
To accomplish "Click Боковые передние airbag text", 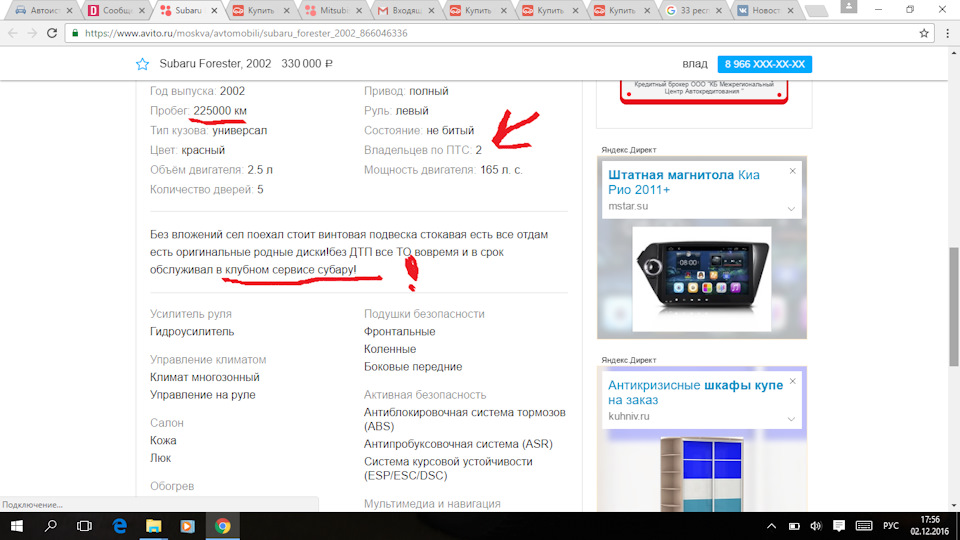I will click(413, 367).
